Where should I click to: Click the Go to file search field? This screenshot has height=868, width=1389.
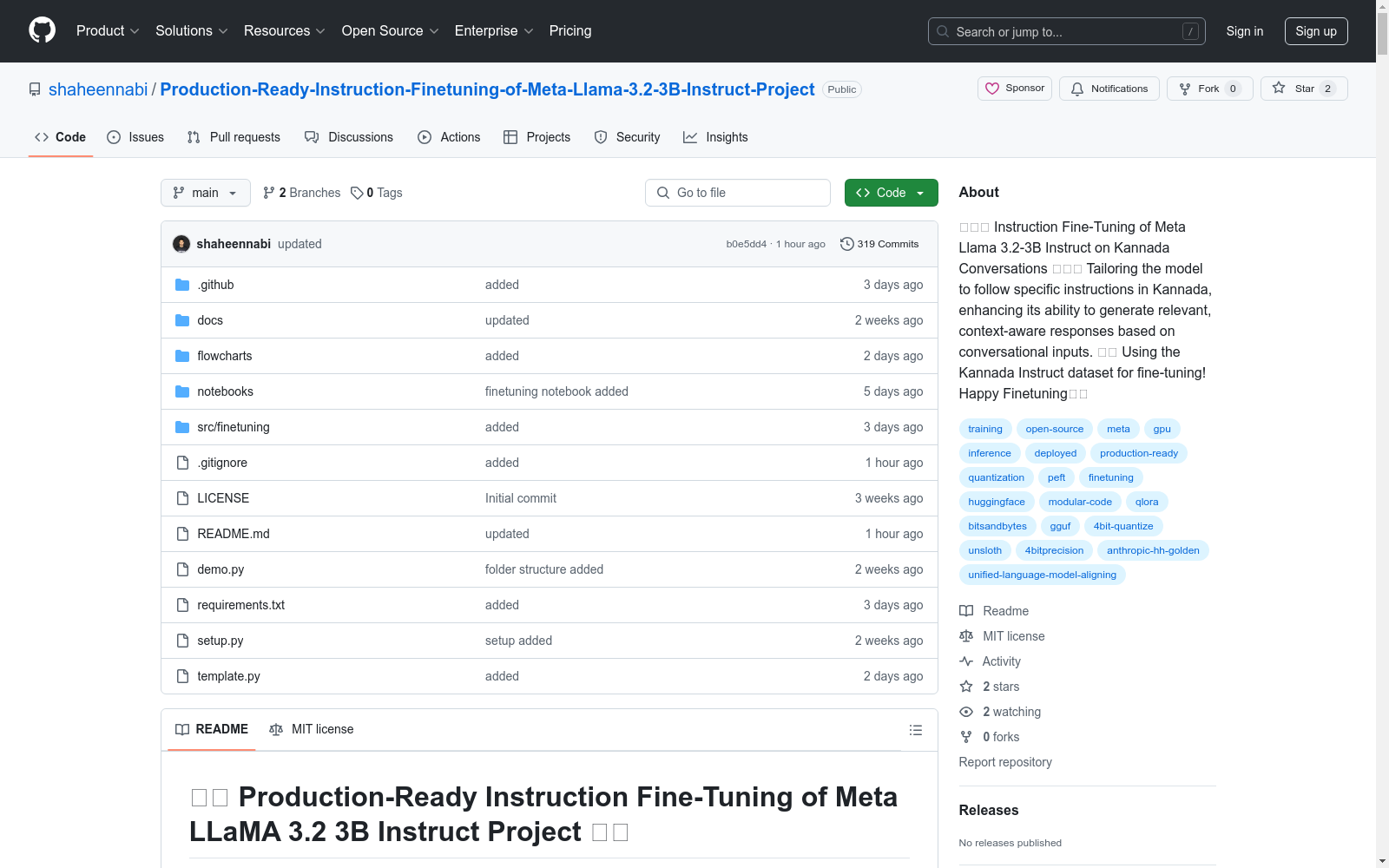coord(738,193)
